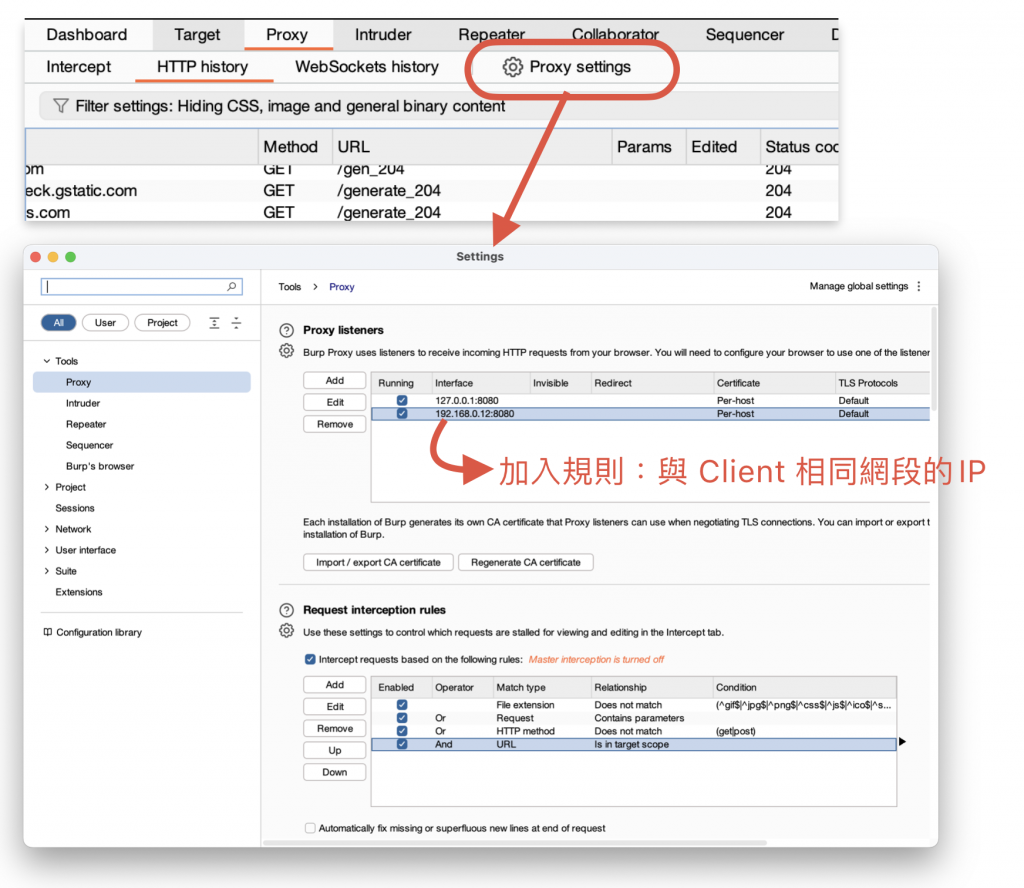
Task: Expand the Suite tree node
Action: pyautogui.click(x=47, y=571)
